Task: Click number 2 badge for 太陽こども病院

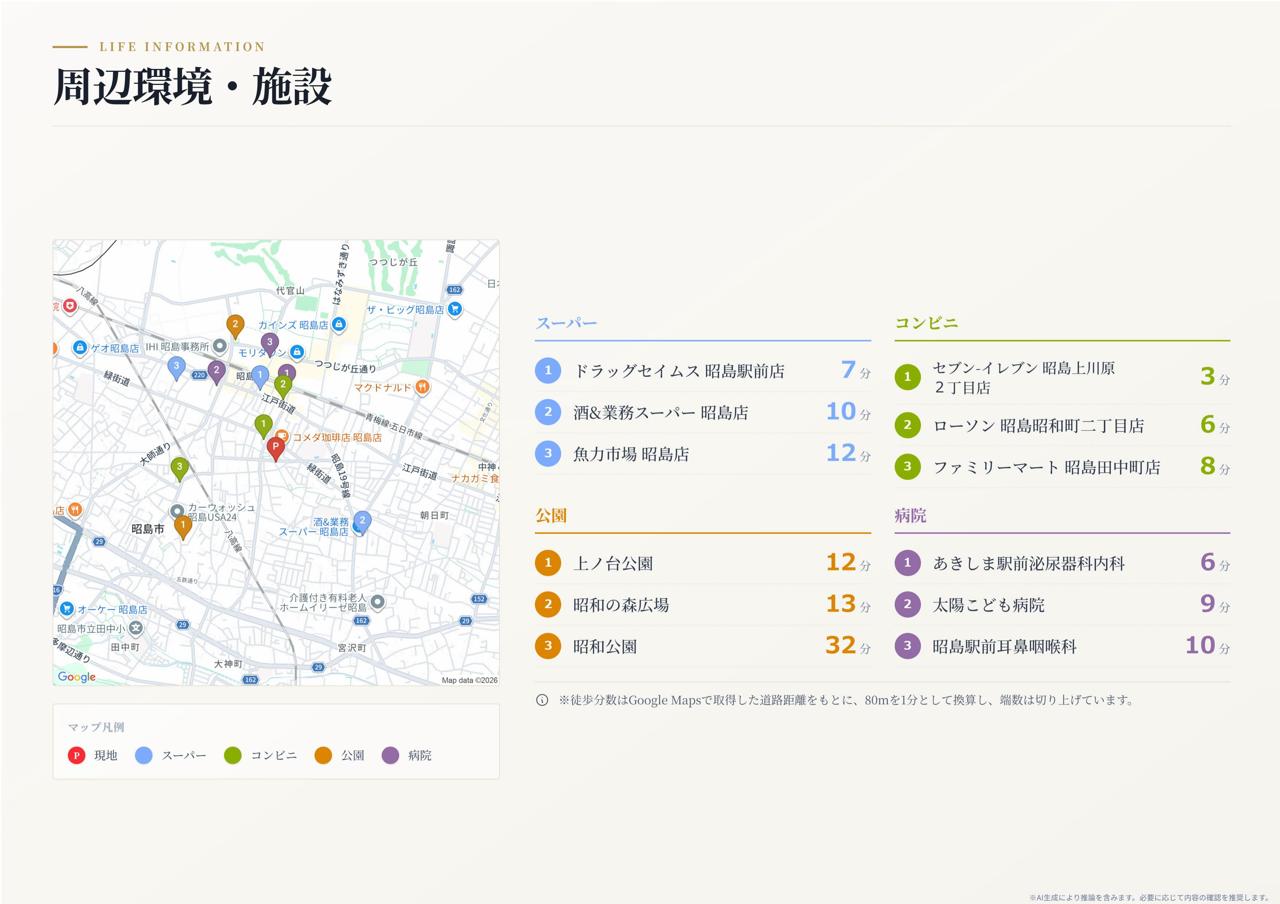Action: point(907,605)
